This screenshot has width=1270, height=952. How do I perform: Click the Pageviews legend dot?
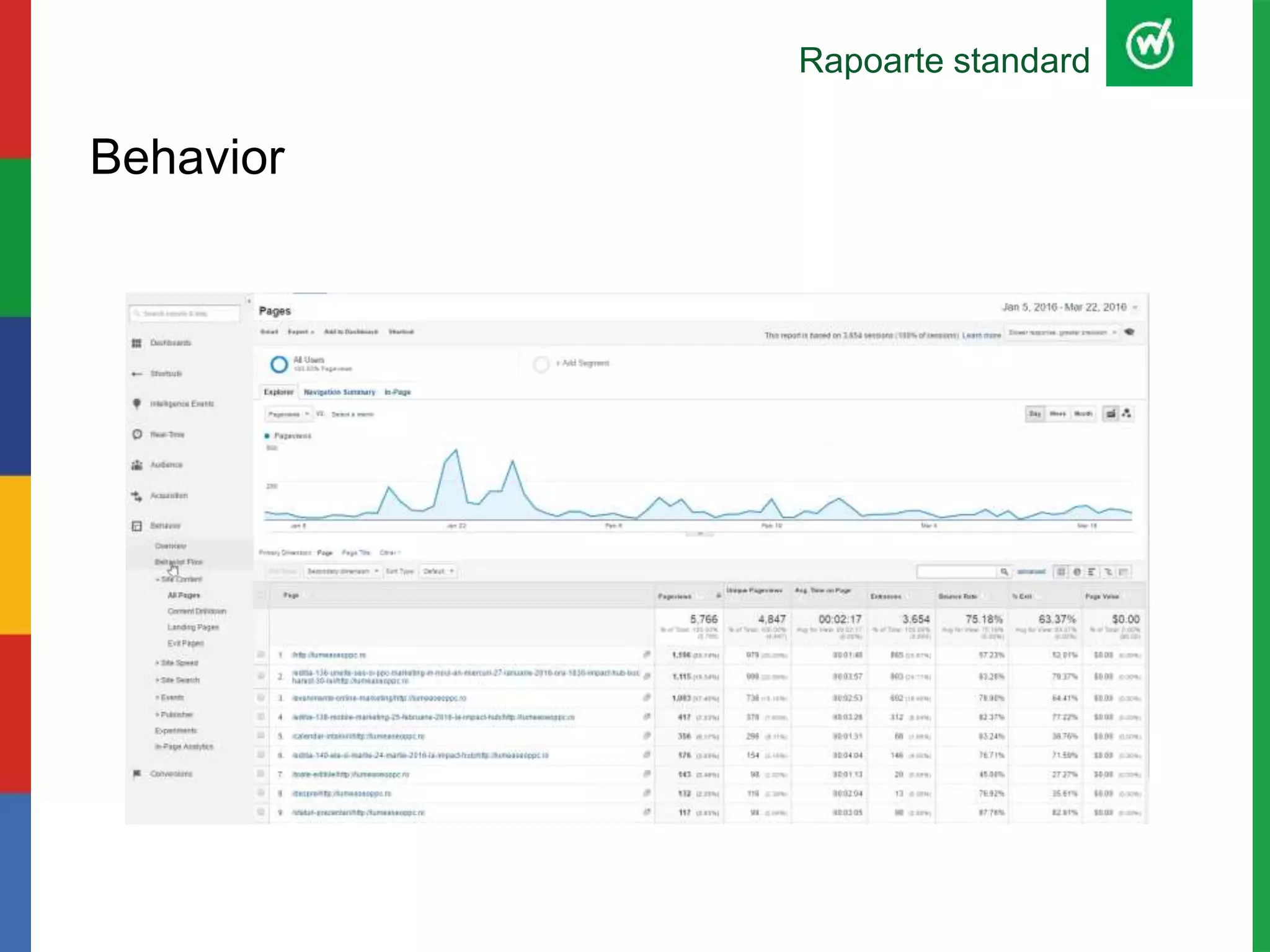coord(267,436)
